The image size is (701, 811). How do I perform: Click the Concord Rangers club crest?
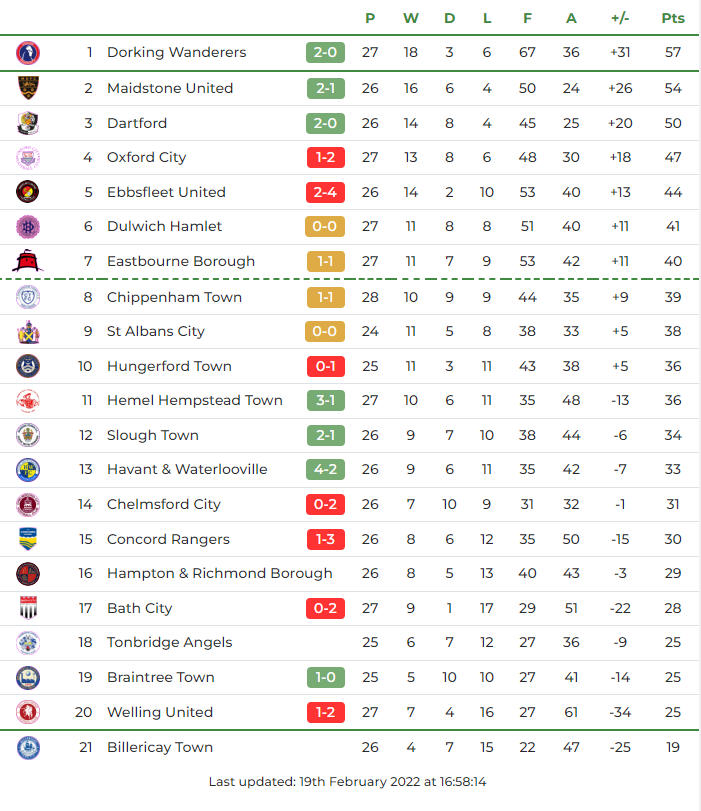28,539
